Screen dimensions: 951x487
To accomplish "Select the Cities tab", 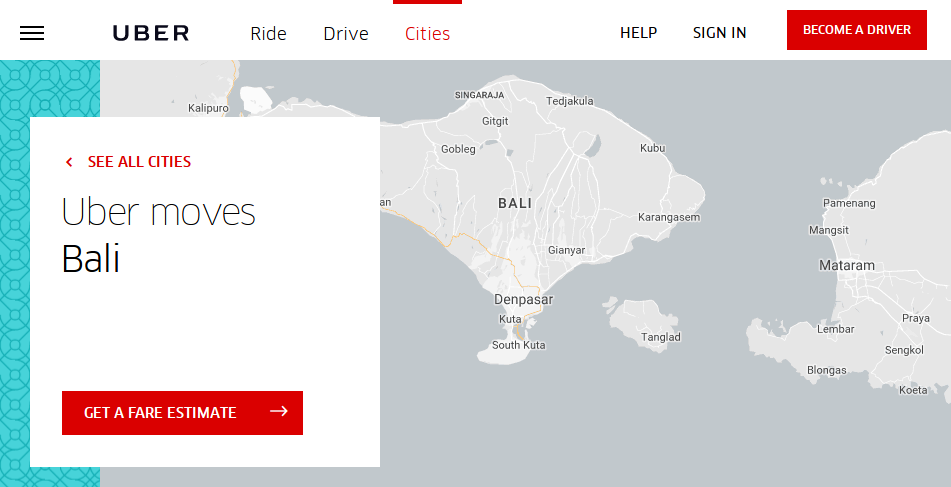I will coord(428,33).
